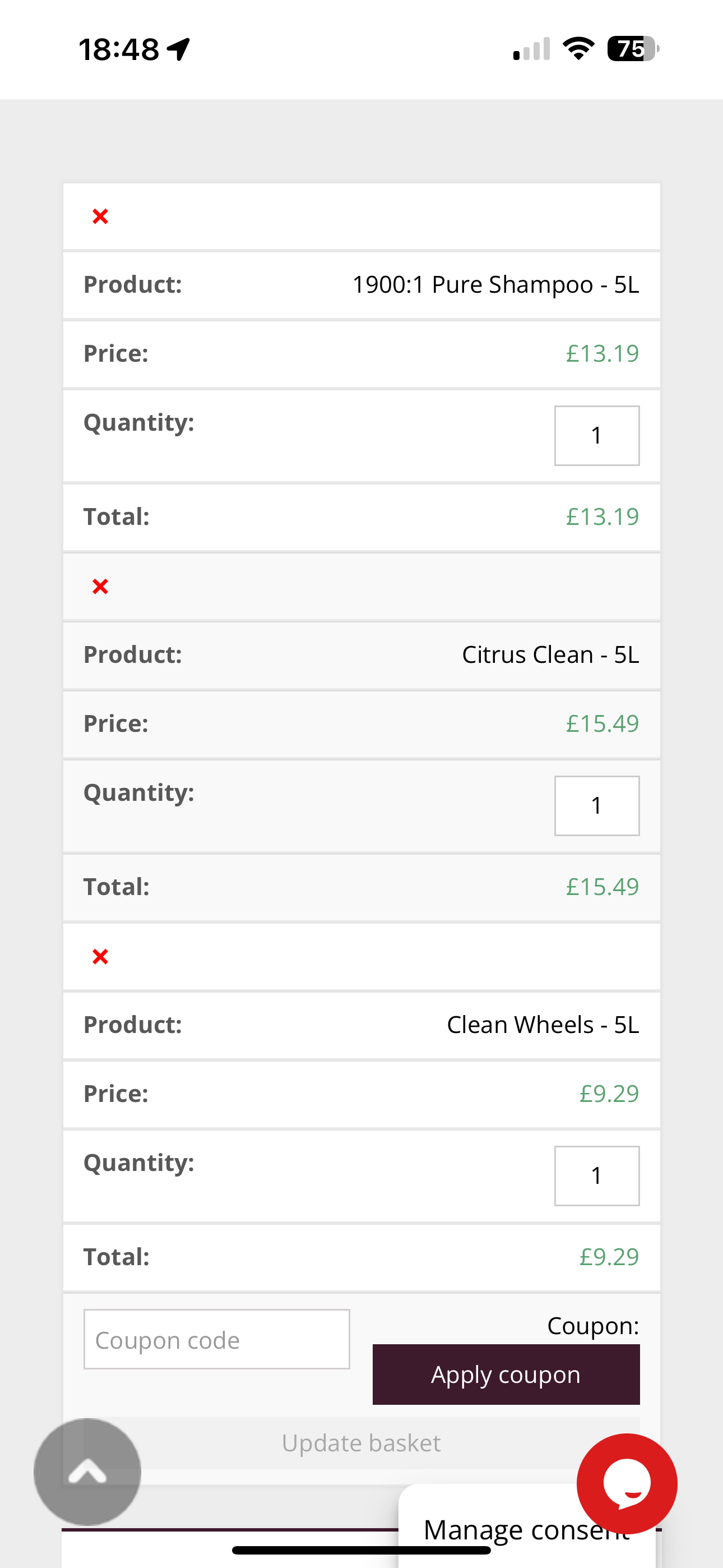View the Clean Wheels - 5L product
The image size is (723, 1568).
tap(543, 1025)
